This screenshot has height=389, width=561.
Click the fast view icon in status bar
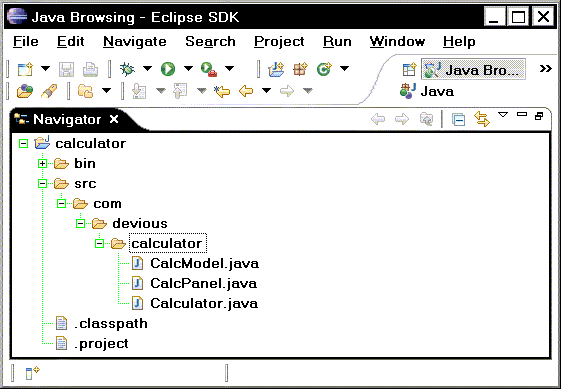tap(33, 373)
